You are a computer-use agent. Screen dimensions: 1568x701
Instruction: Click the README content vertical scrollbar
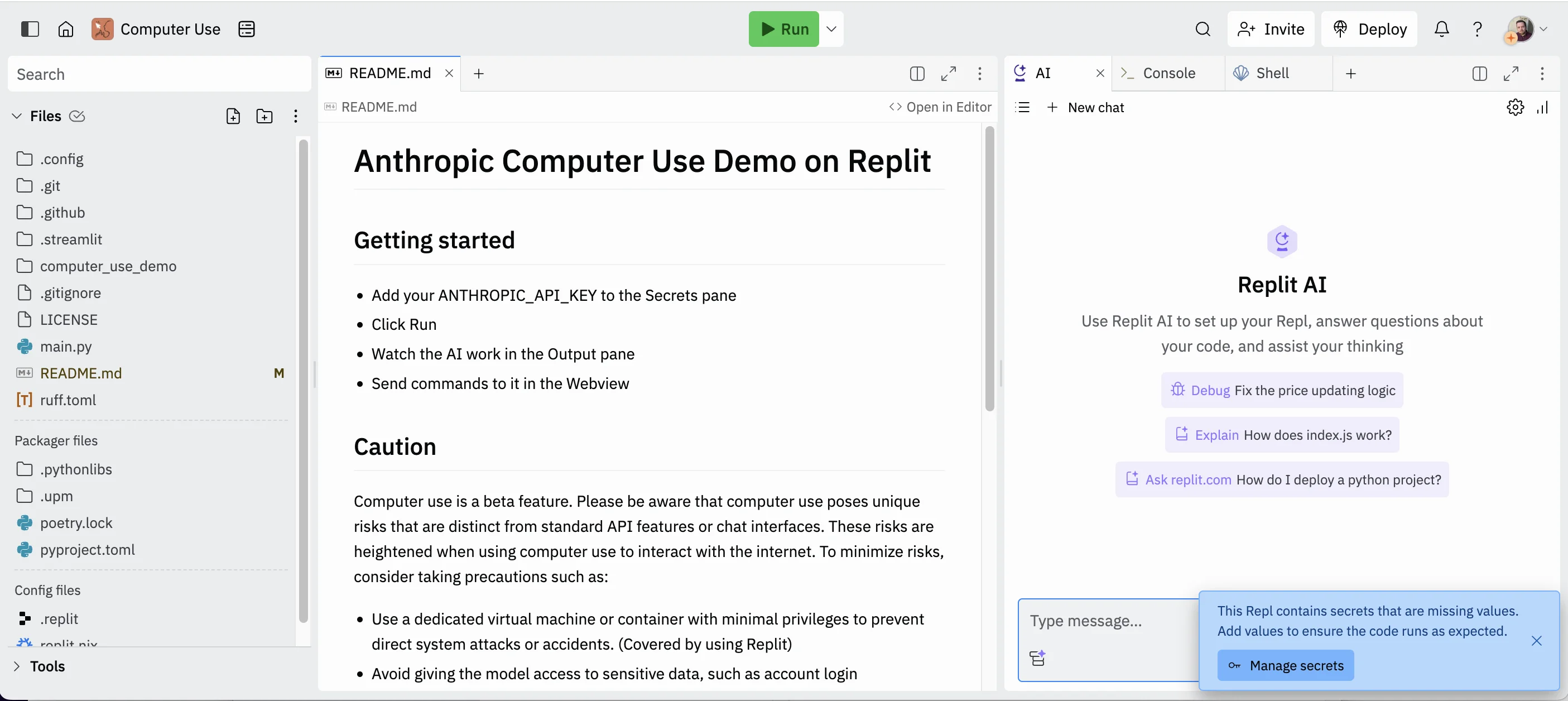click(989, 268)
